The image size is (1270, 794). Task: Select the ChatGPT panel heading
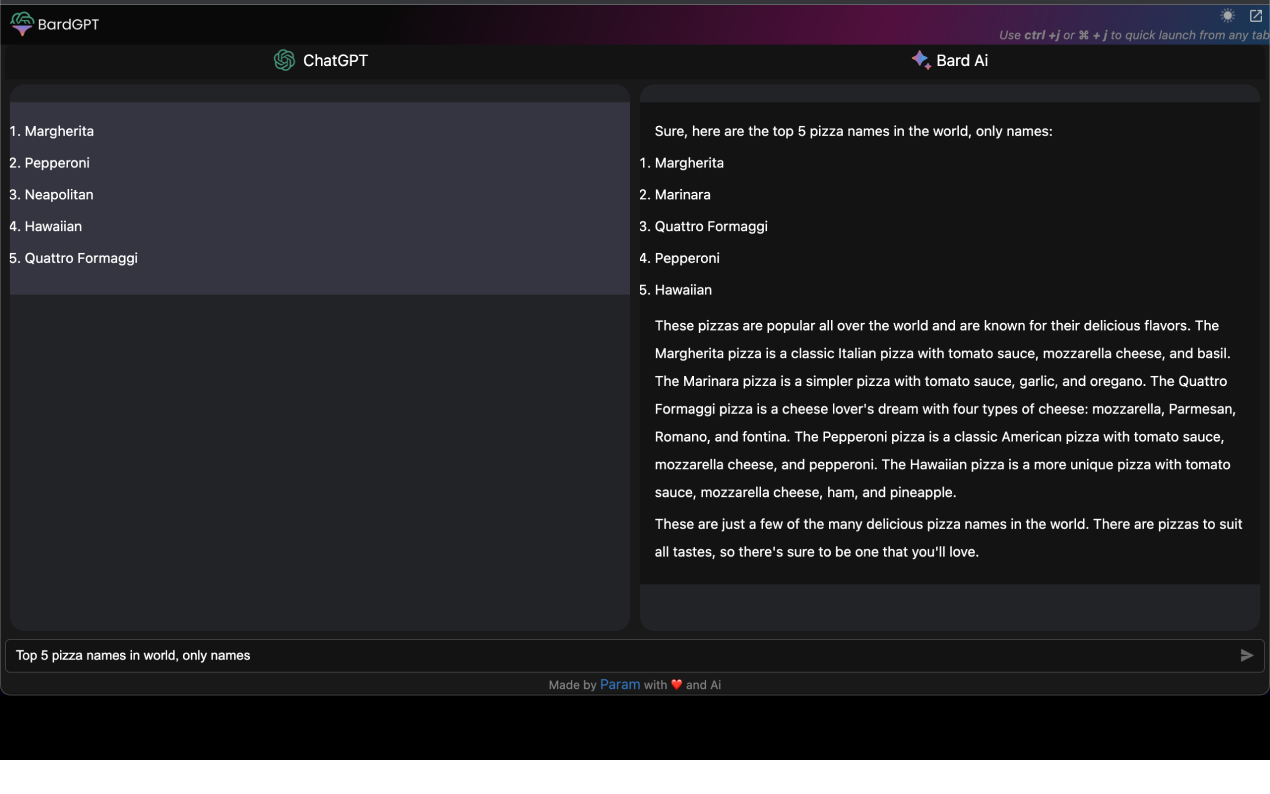click(335, 60)
